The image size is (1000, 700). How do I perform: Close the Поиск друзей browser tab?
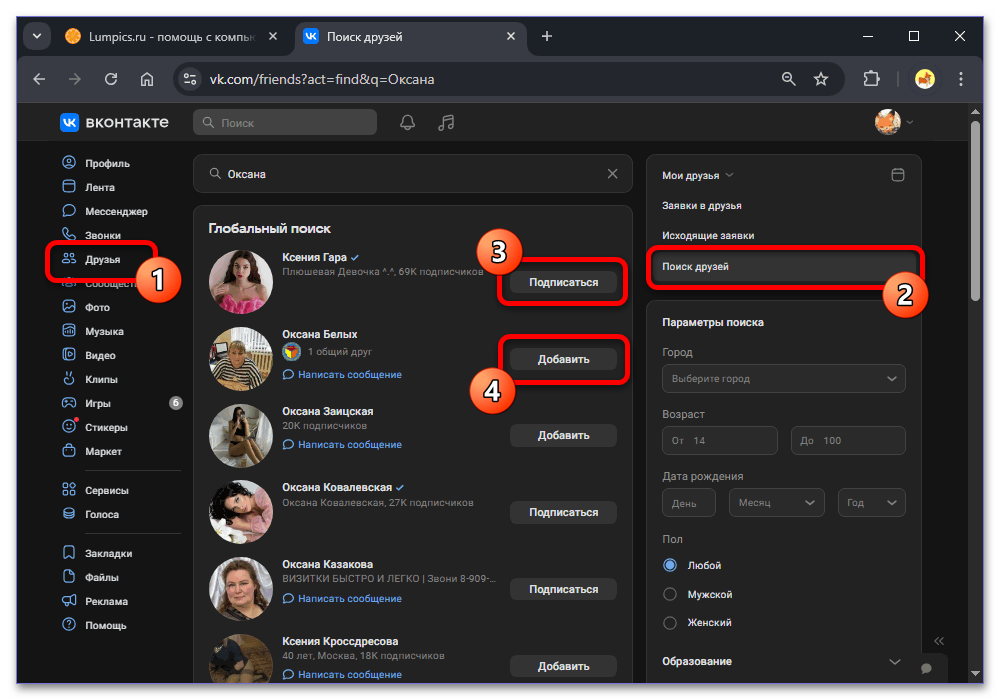511,36
